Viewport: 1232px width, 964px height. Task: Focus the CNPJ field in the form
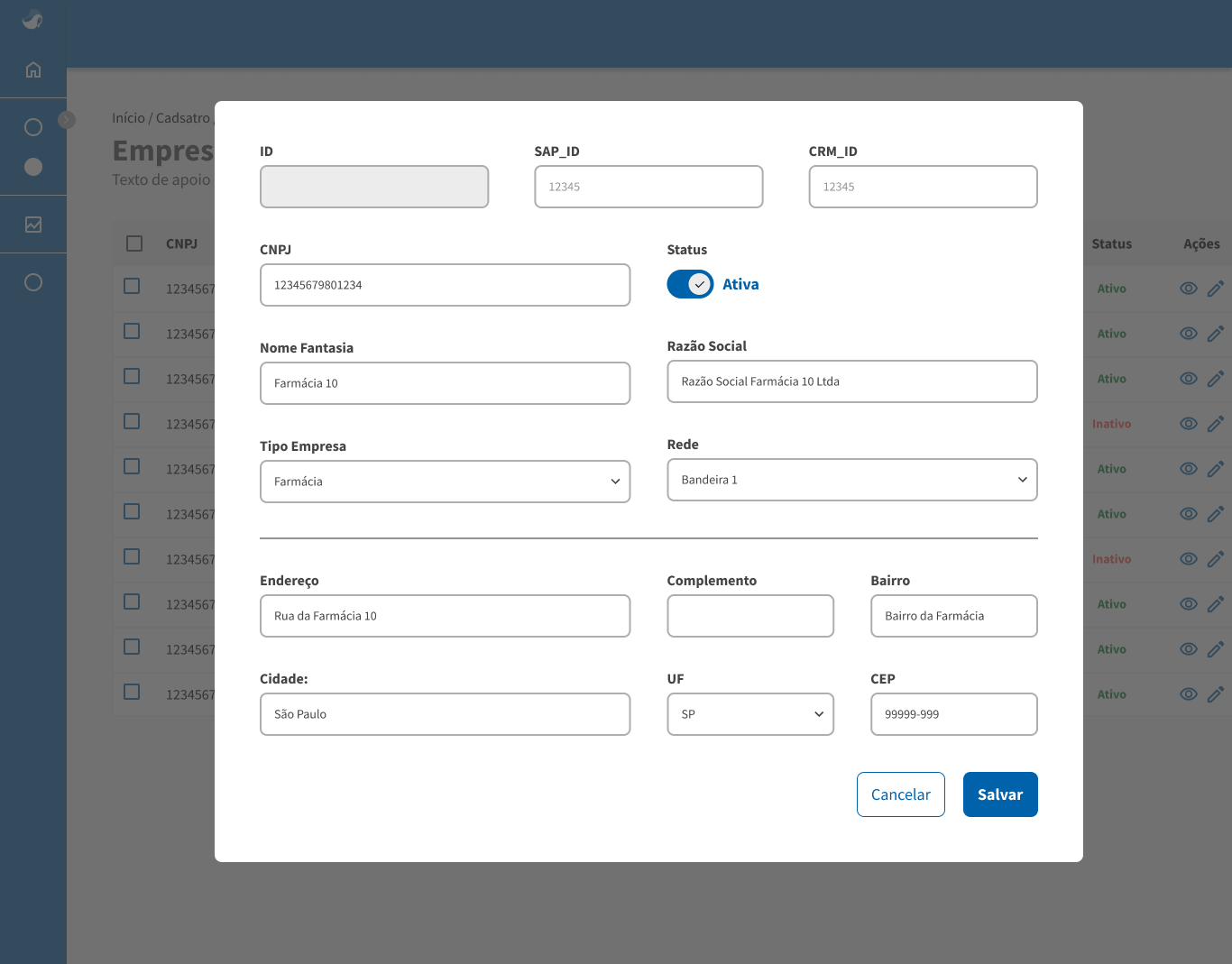[x=445, y=285]
